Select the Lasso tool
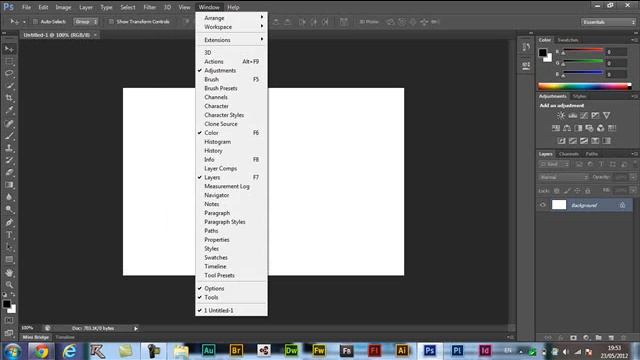 pyautogui.click(x=9, y=73)
